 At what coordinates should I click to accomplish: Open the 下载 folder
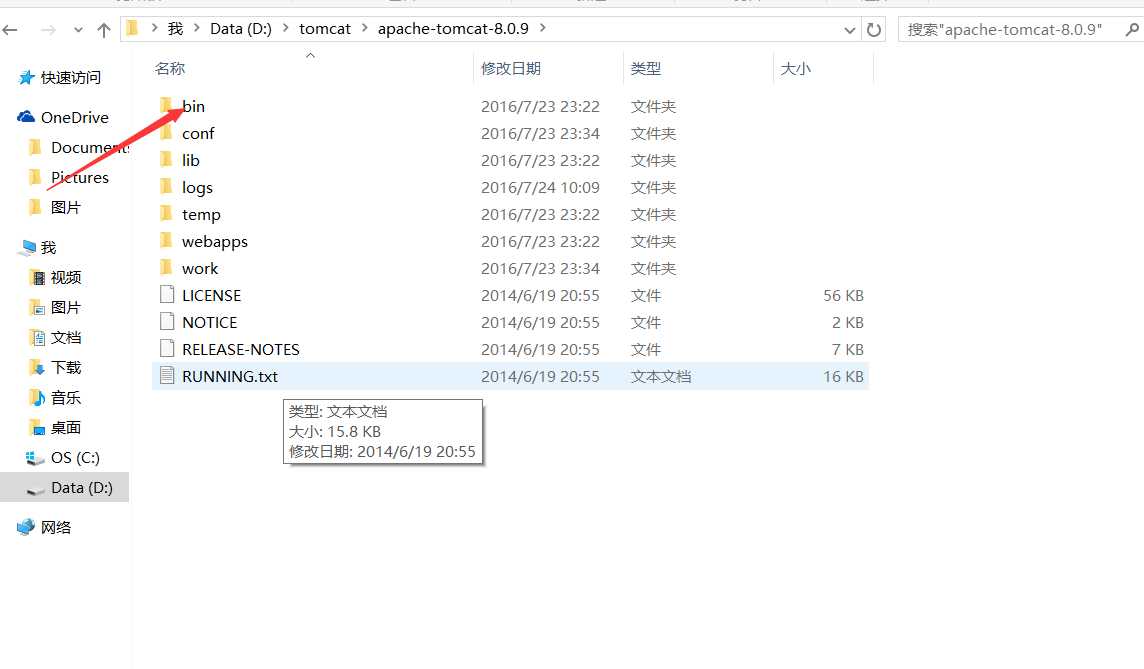66,367
